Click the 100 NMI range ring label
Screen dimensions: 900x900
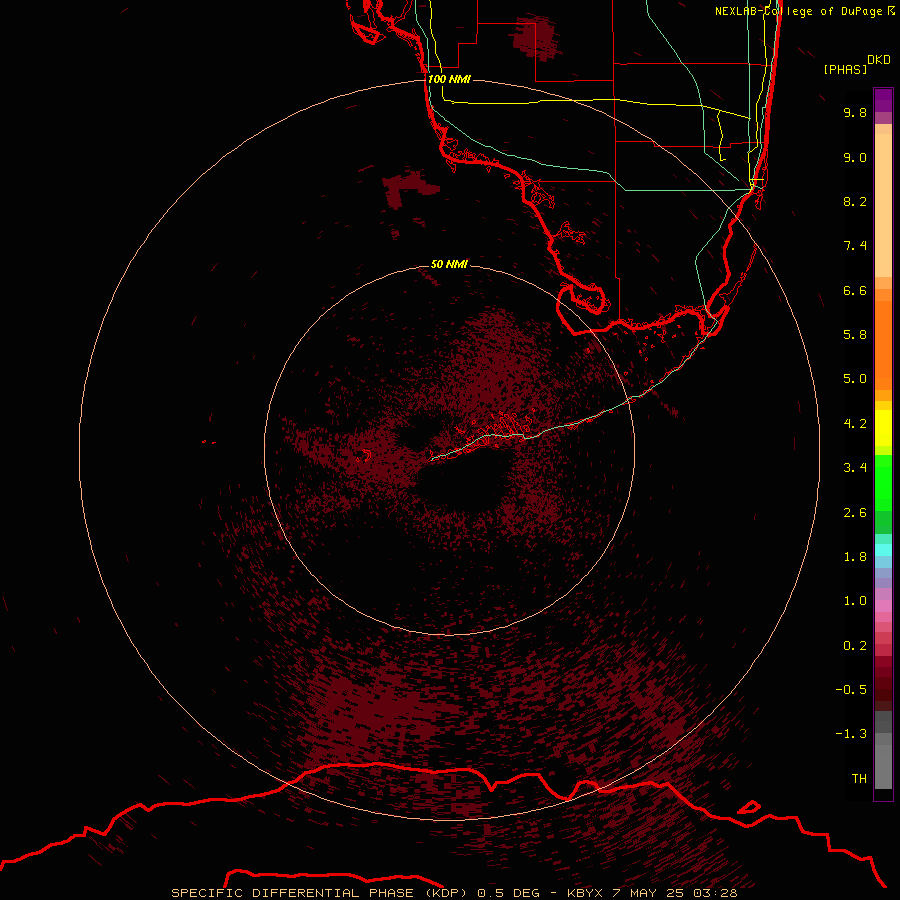coord(449,79)
